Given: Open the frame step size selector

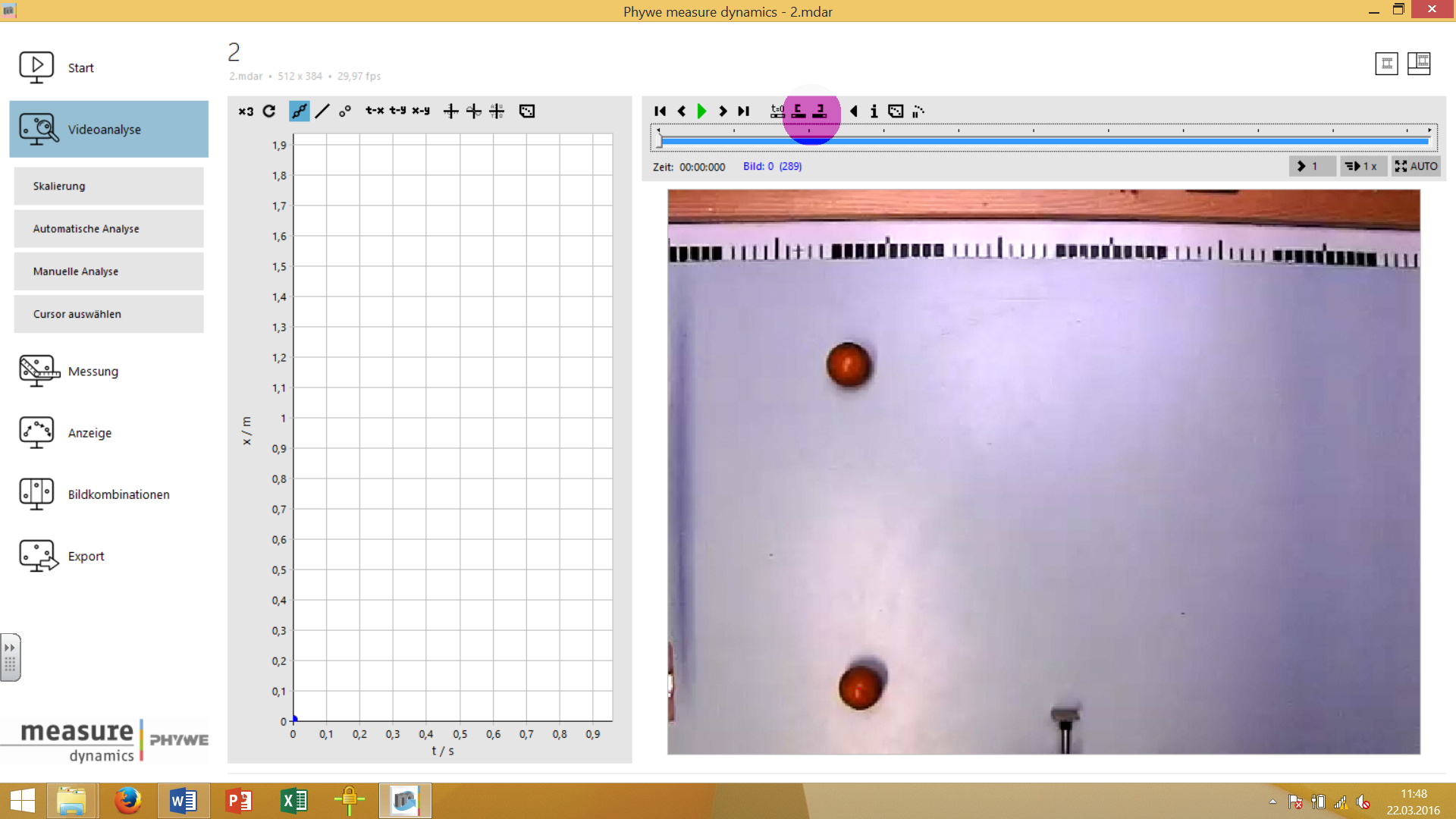Looking at the screenshot, I should point(1310,166).
